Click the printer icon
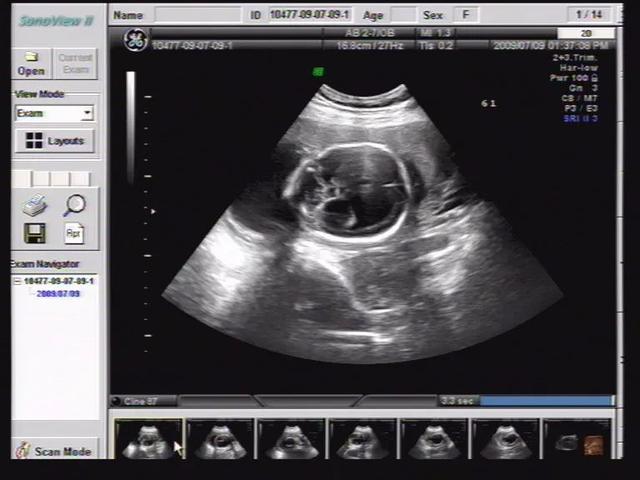Viewport: 640px width, 480px height. coord(35,206)
